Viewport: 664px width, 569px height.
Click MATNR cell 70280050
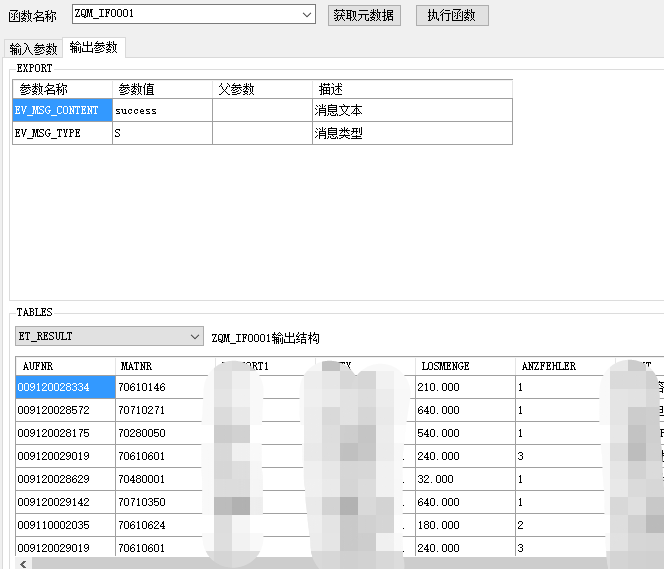165,433
